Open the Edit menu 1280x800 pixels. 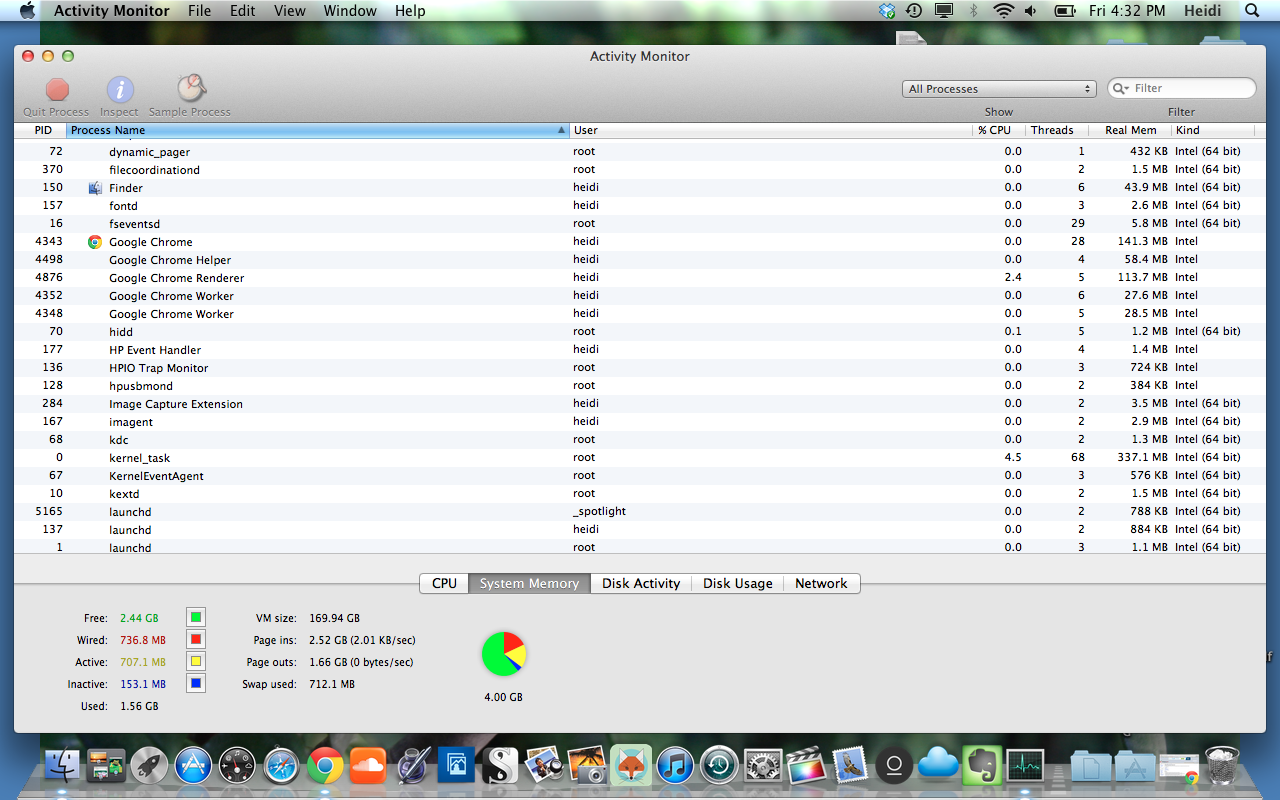242,11
